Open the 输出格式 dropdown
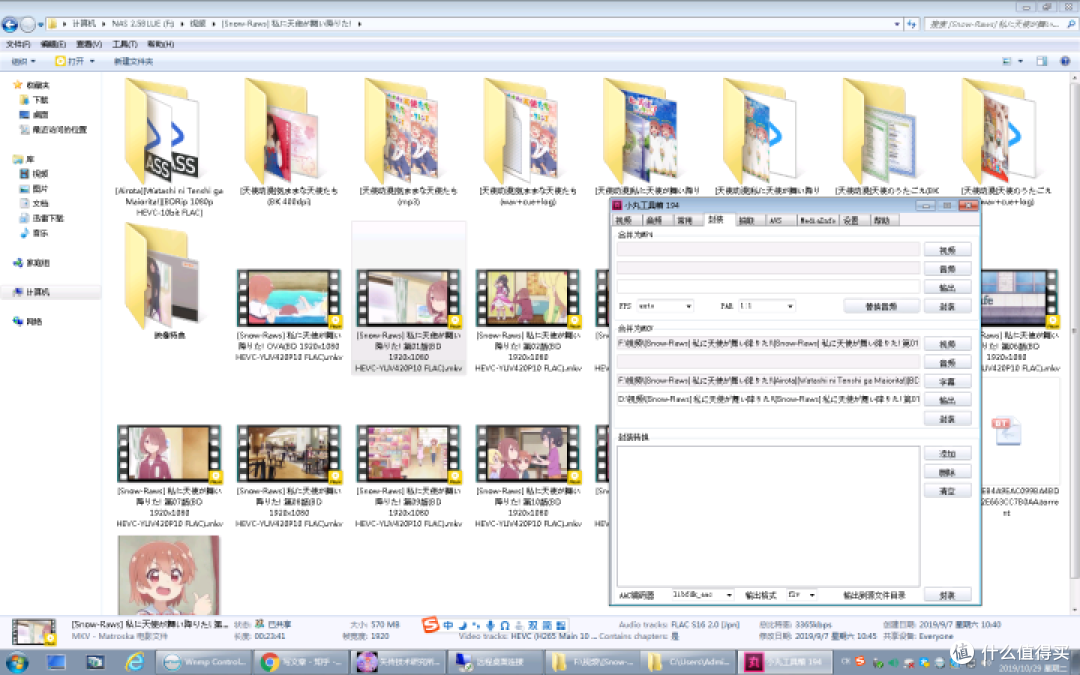 (802, 594)
